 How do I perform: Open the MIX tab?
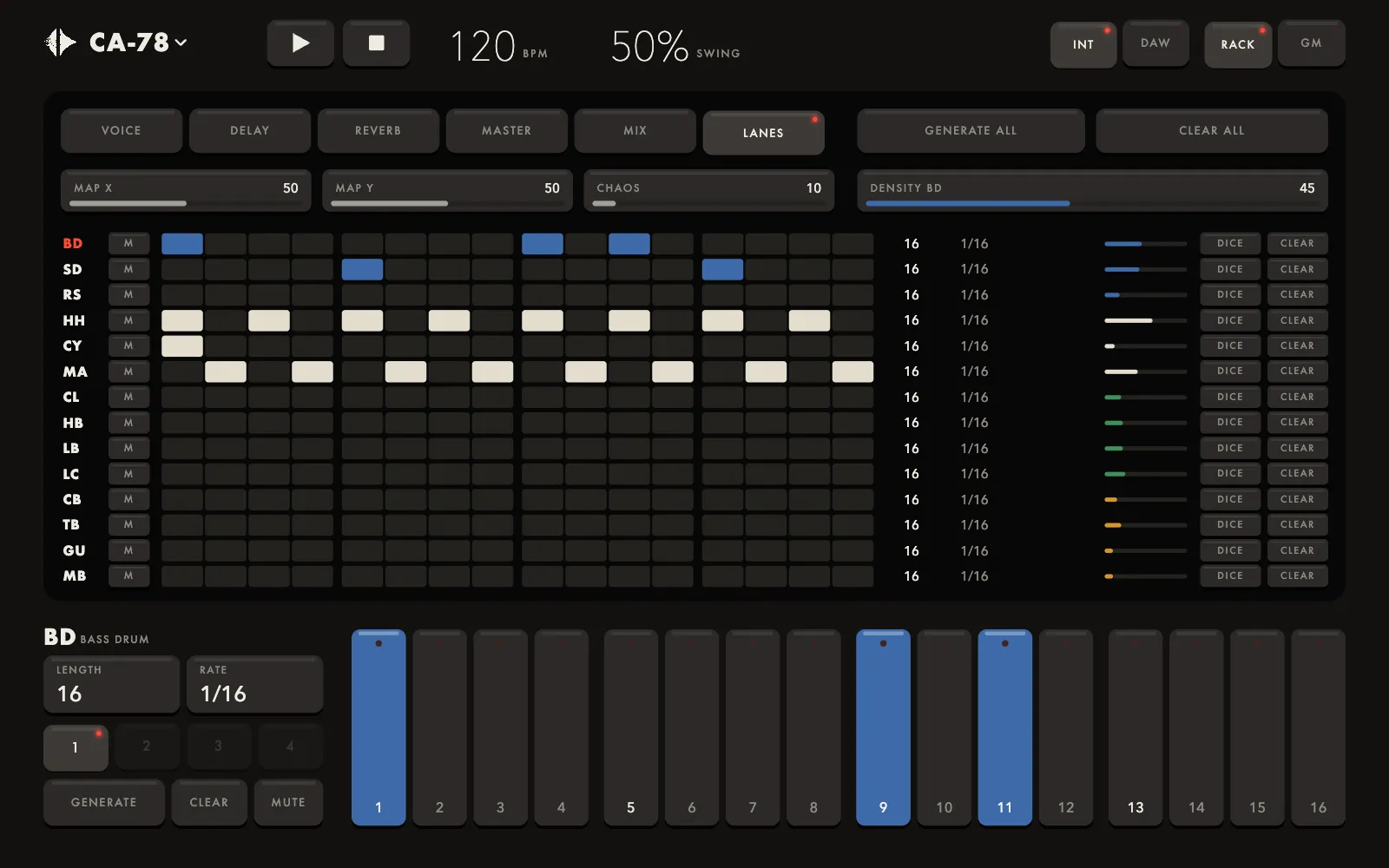(x=635, y=130)
